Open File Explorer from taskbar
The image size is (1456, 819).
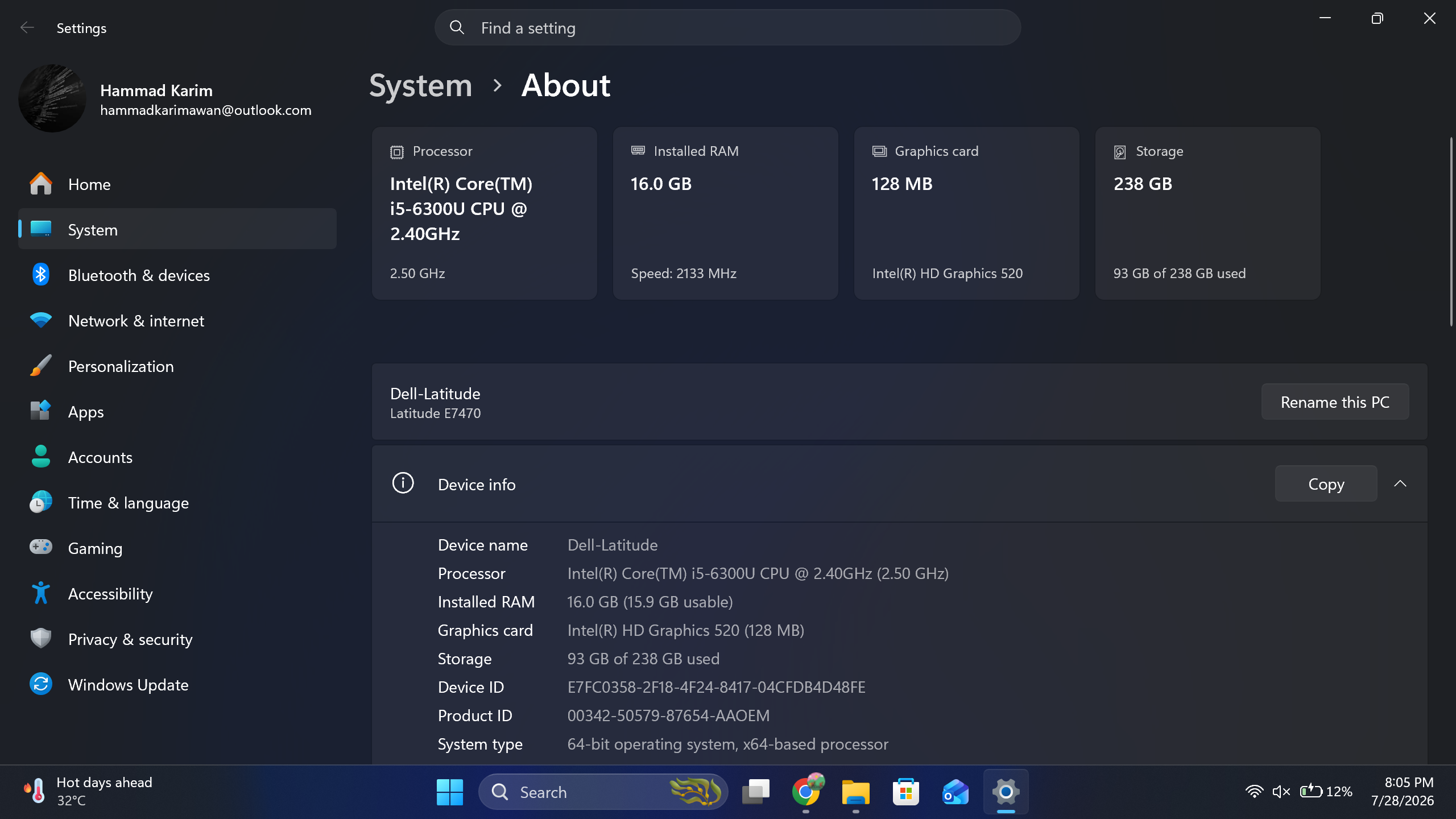coord(856,792)
